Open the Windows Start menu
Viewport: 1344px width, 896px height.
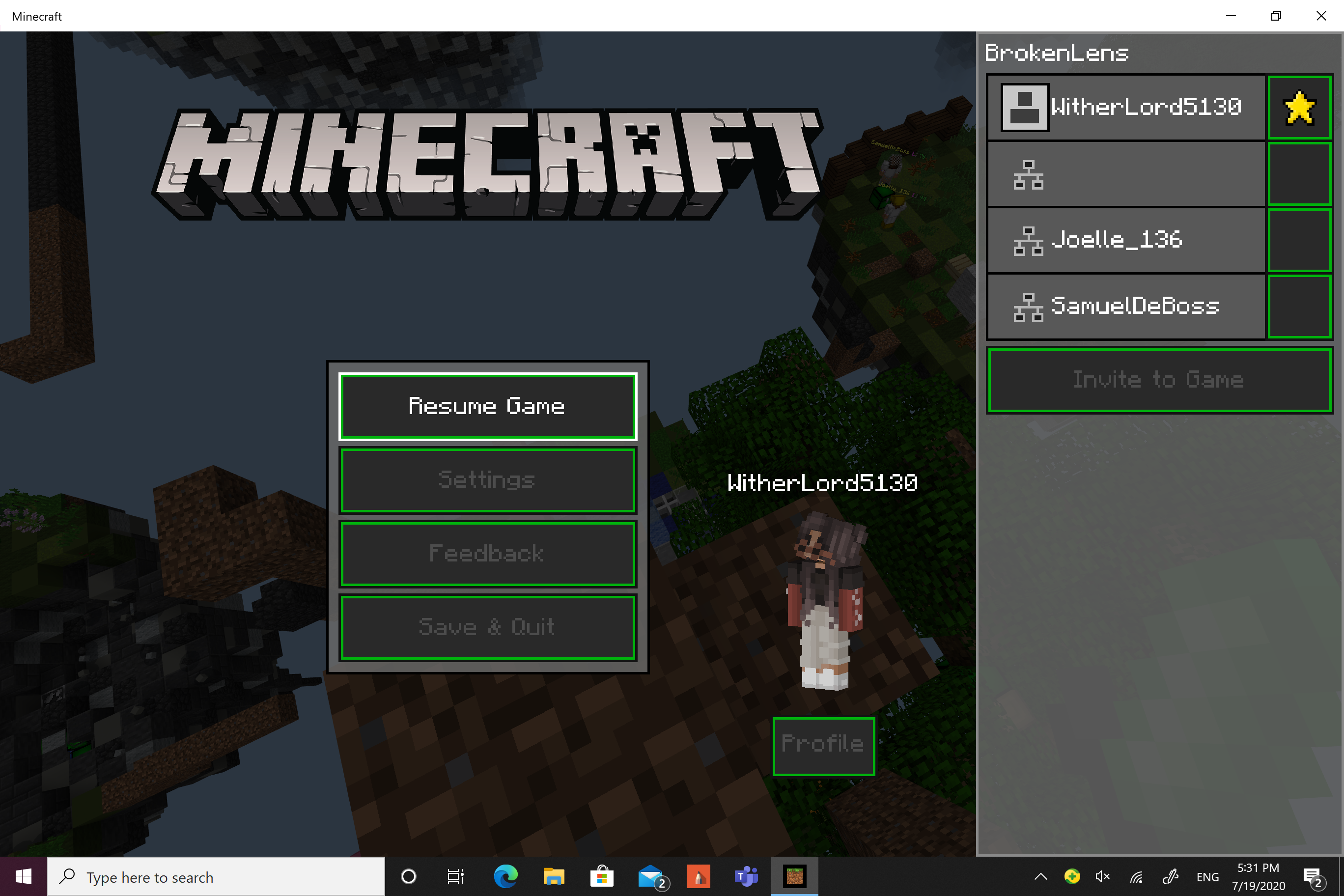click(24, 876)
